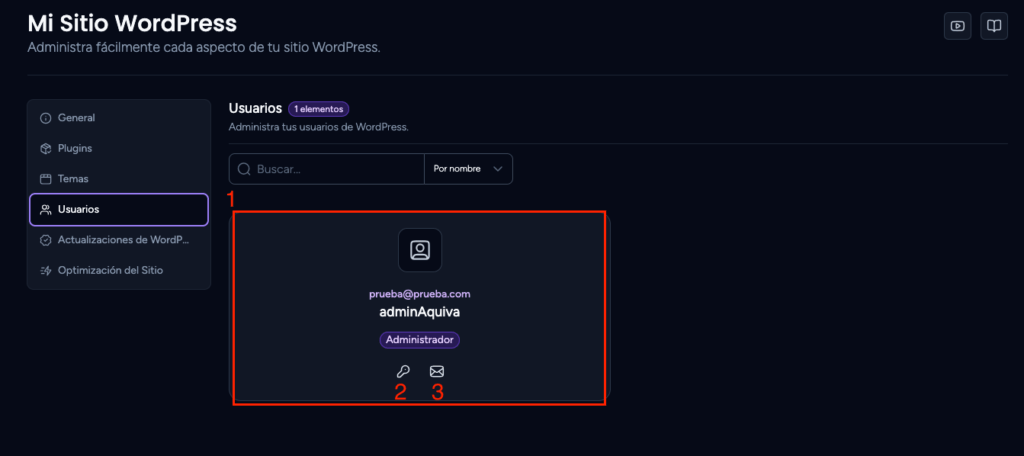Click the envelope icon under adminAquiva
The height and width of the screenshot is (456, 1024).
coord(437,372)
